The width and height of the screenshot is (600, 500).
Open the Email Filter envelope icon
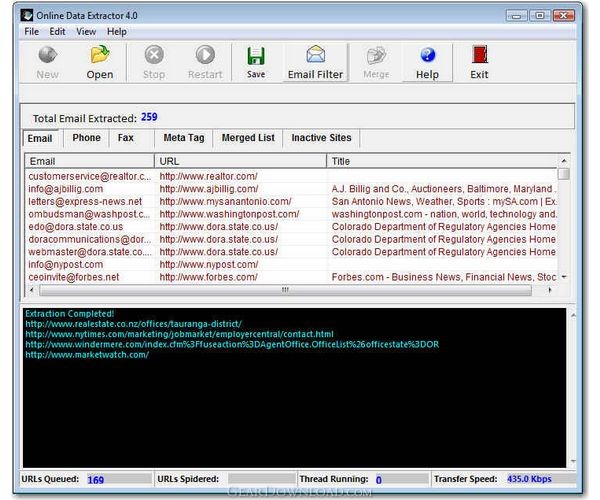coord(316,54)
